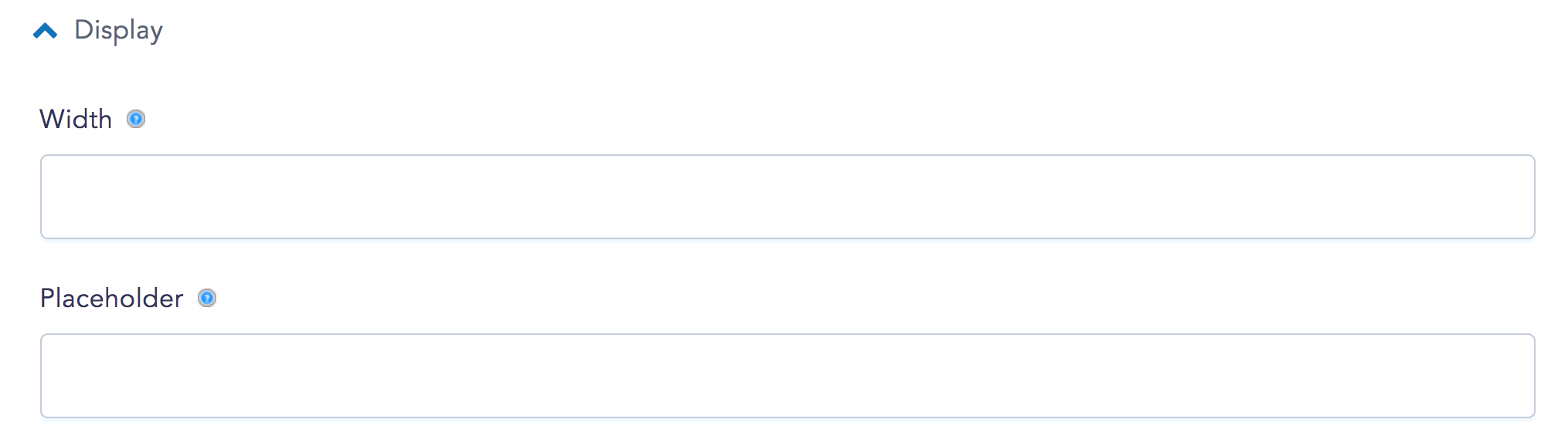Place the cursor in the Width text box
Screen dimensions: 1568x446
[x=787, y=197]
